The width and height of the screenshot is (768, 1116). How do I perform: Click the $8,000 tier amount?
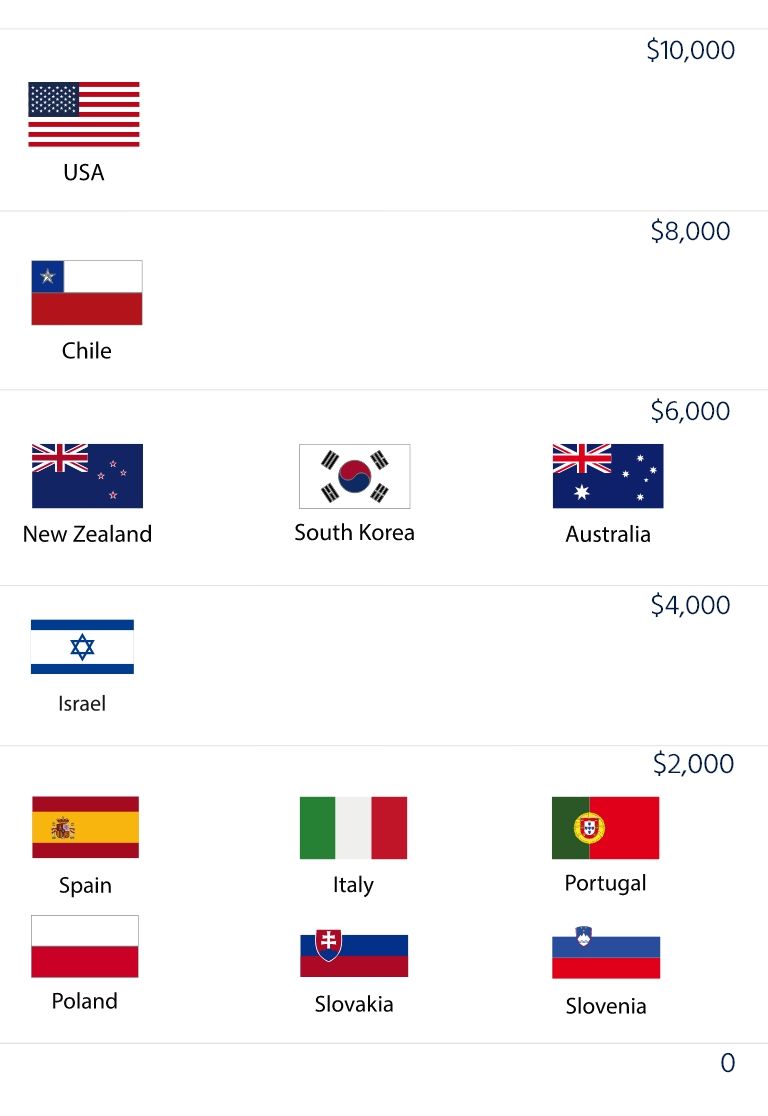point(690,231)
